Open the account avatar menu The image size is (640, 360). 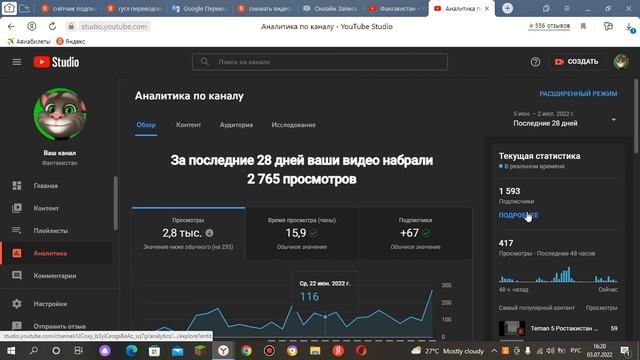click(x=621, y=62)
